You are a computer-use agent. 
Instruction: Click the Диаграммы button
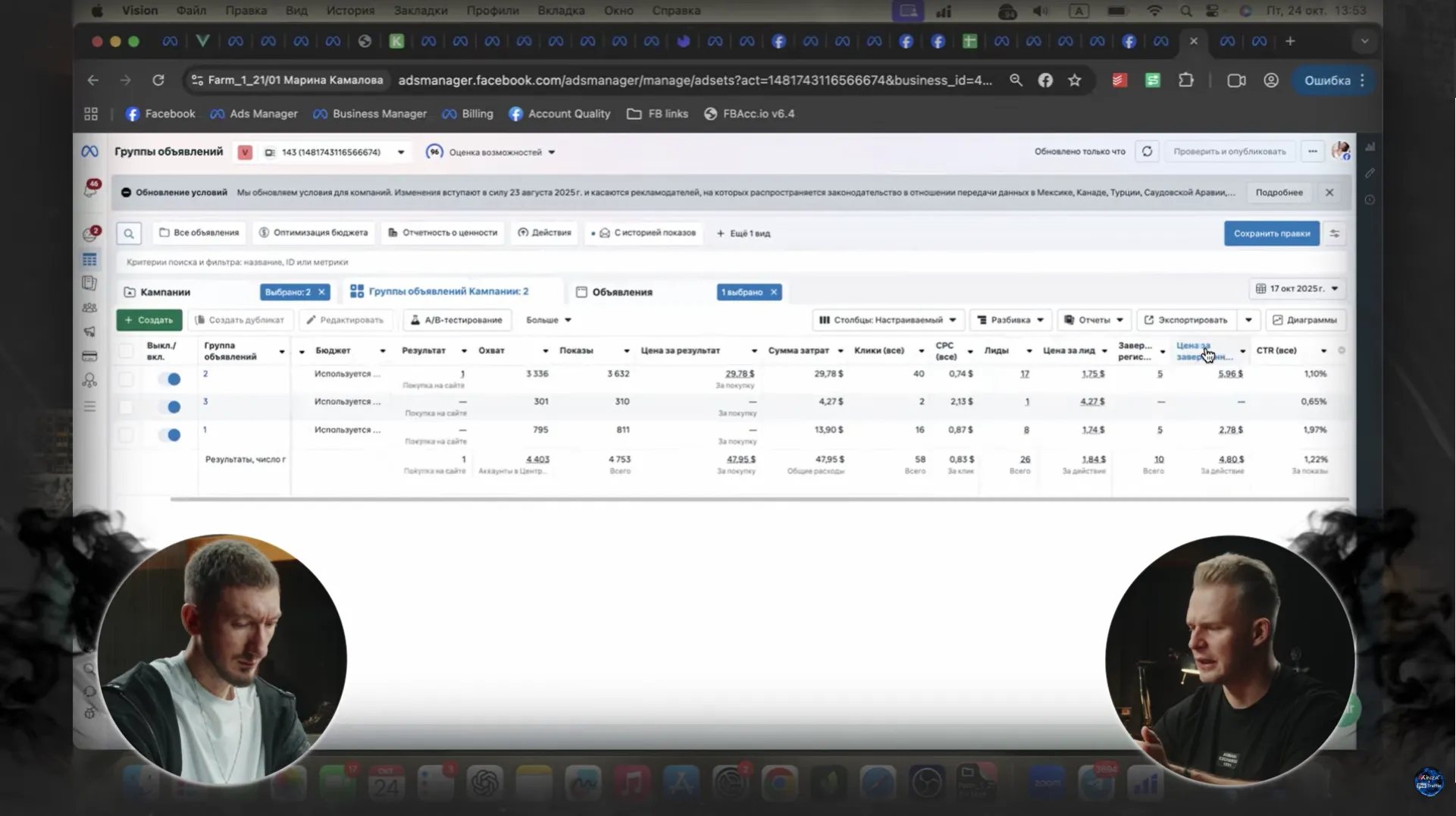pyautogui.click(x=1304, y=320)
